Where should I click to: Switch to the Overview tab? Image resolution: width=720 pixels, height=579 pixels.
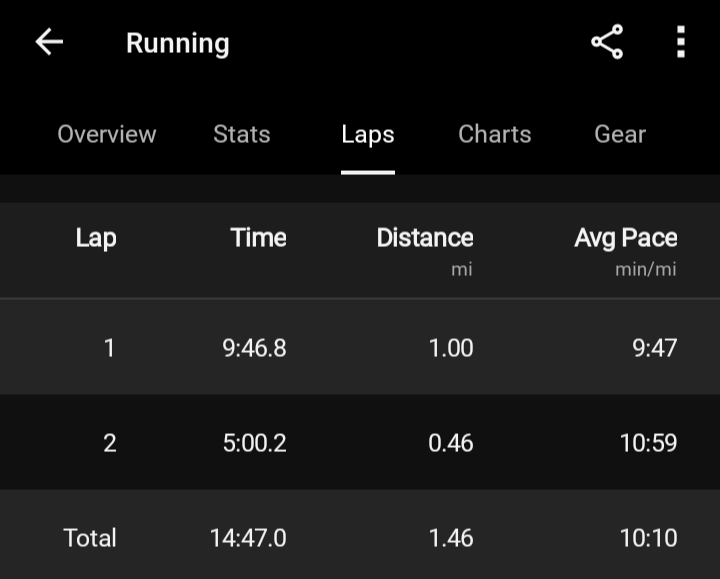[x=107, y=134]
